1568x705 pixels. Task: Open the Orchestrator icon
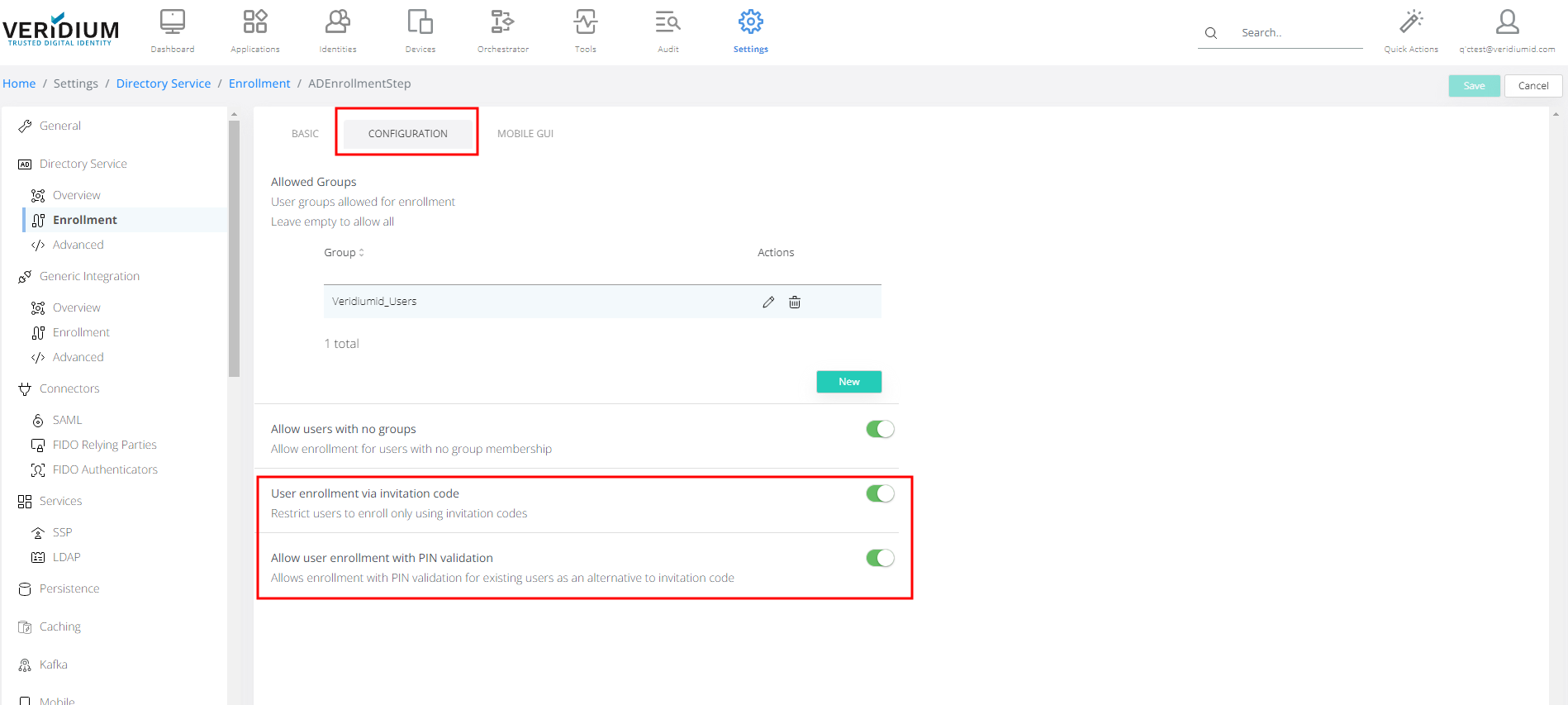[502, 22]
